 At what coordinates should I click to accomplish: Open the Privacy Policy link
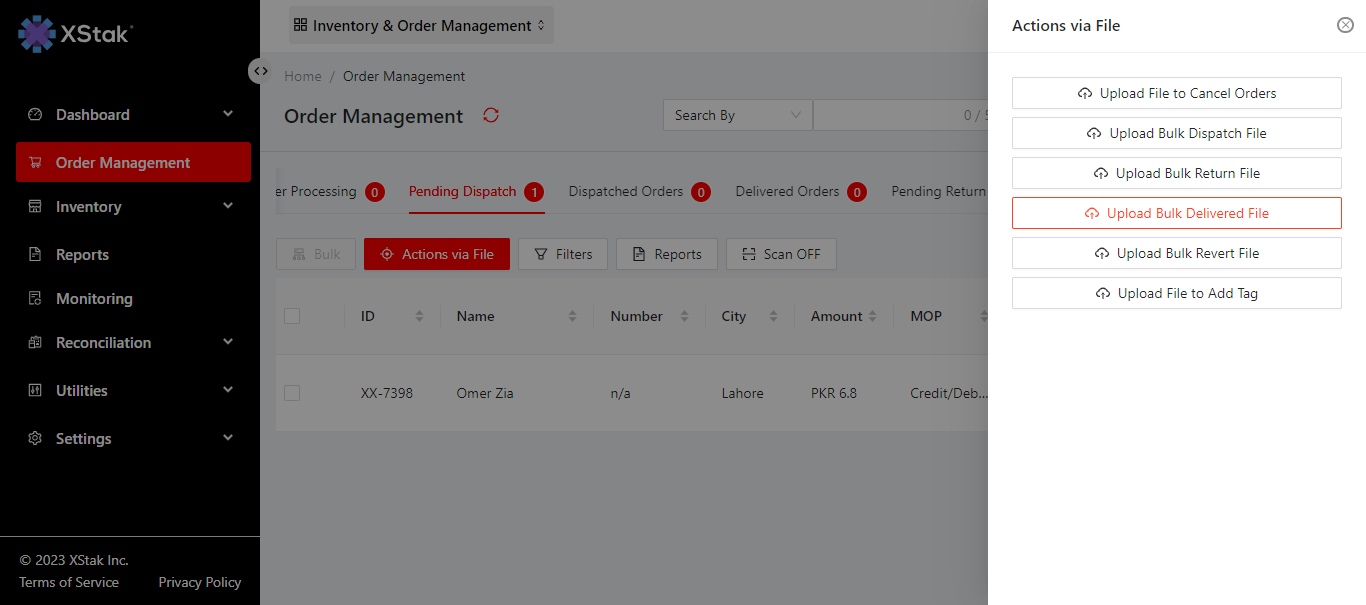(x=200, y=582)
